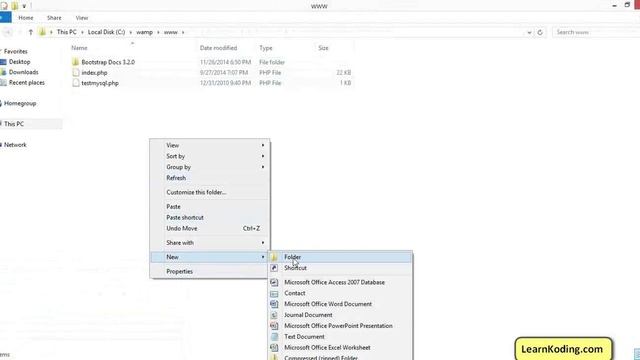640x360 pixels.
Task: Click folder icon beside Folder entry
Action: tap(274, 257)
